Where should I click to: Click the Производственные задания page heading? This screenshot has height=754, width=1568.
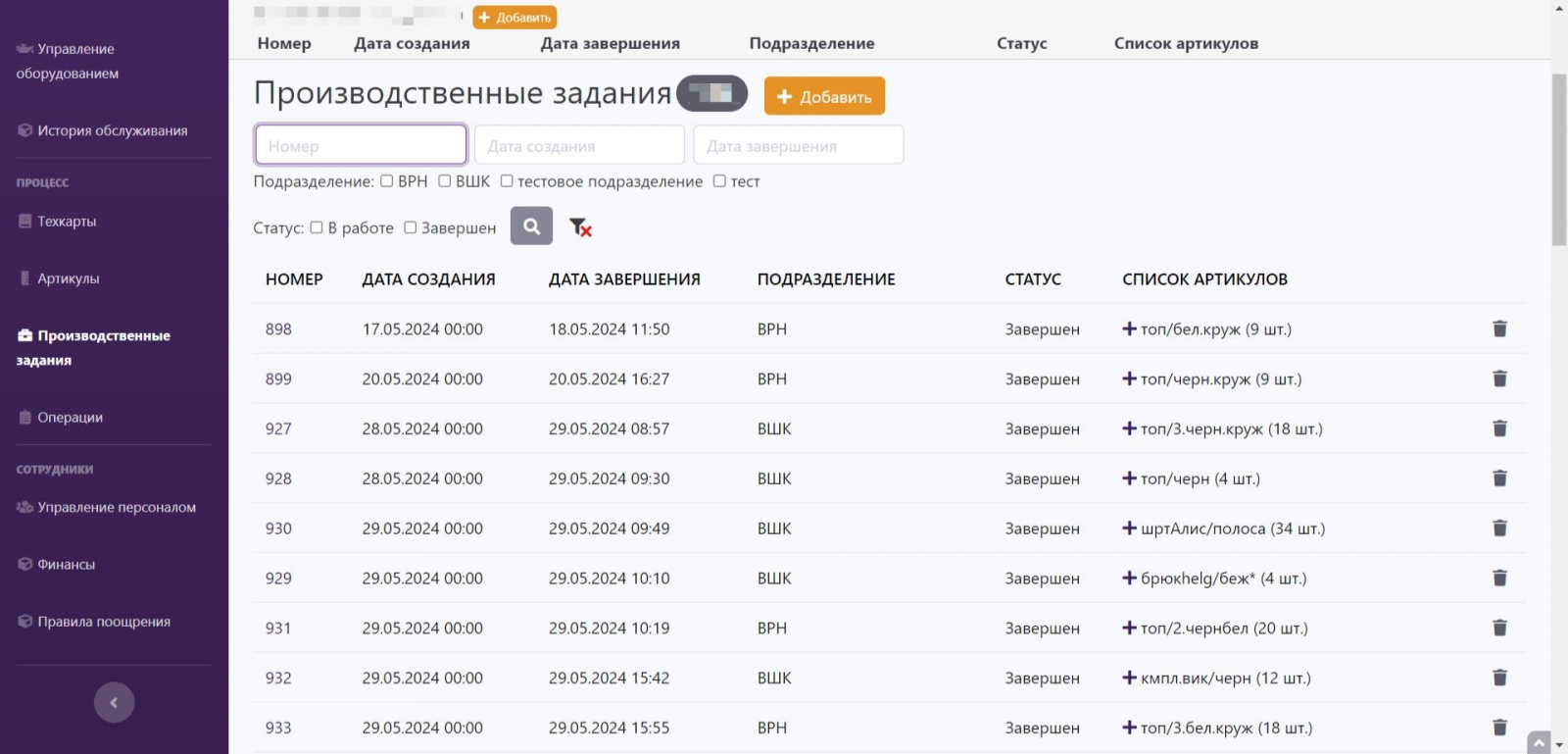point(463,93)
